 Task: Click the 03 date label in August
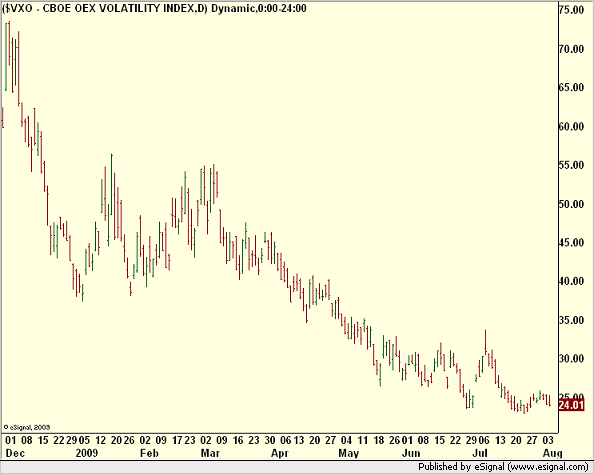548,440
